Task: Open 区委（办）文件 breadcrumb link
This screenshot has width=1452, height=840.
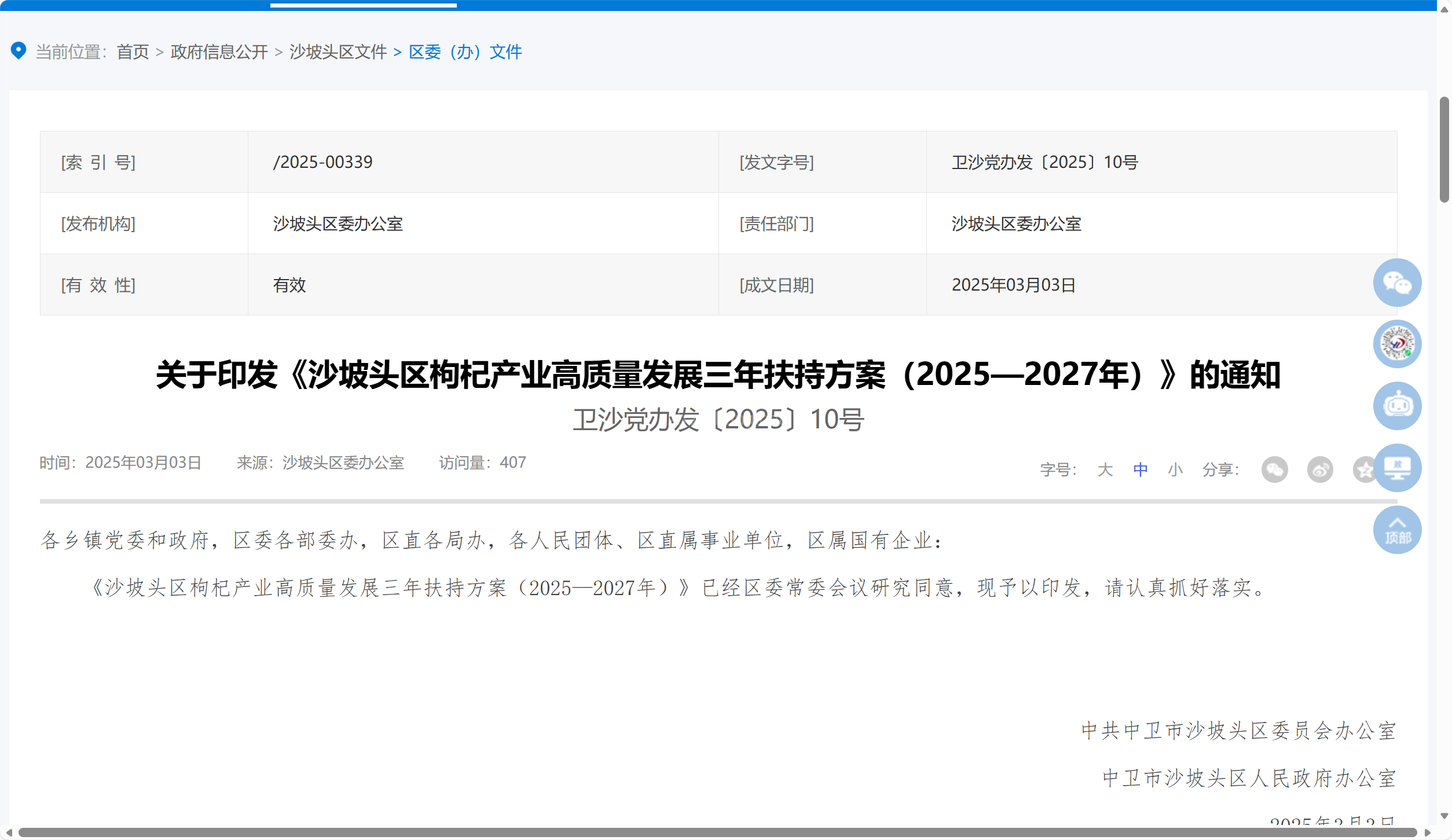Action: [x=465, y=52]
